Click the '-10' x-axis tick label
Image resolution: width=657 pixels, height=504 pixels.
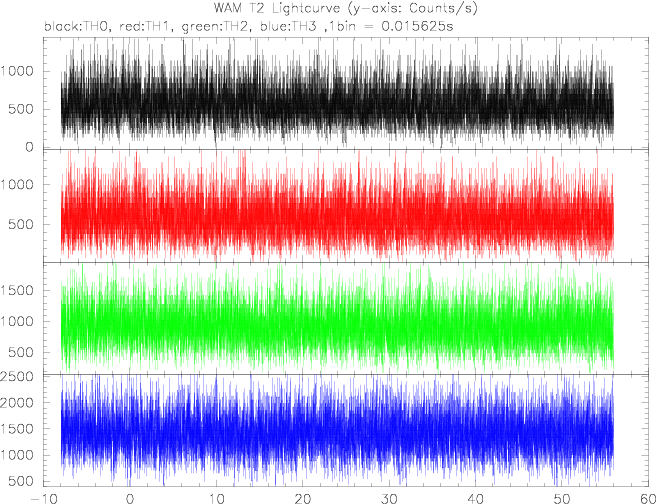43,499
